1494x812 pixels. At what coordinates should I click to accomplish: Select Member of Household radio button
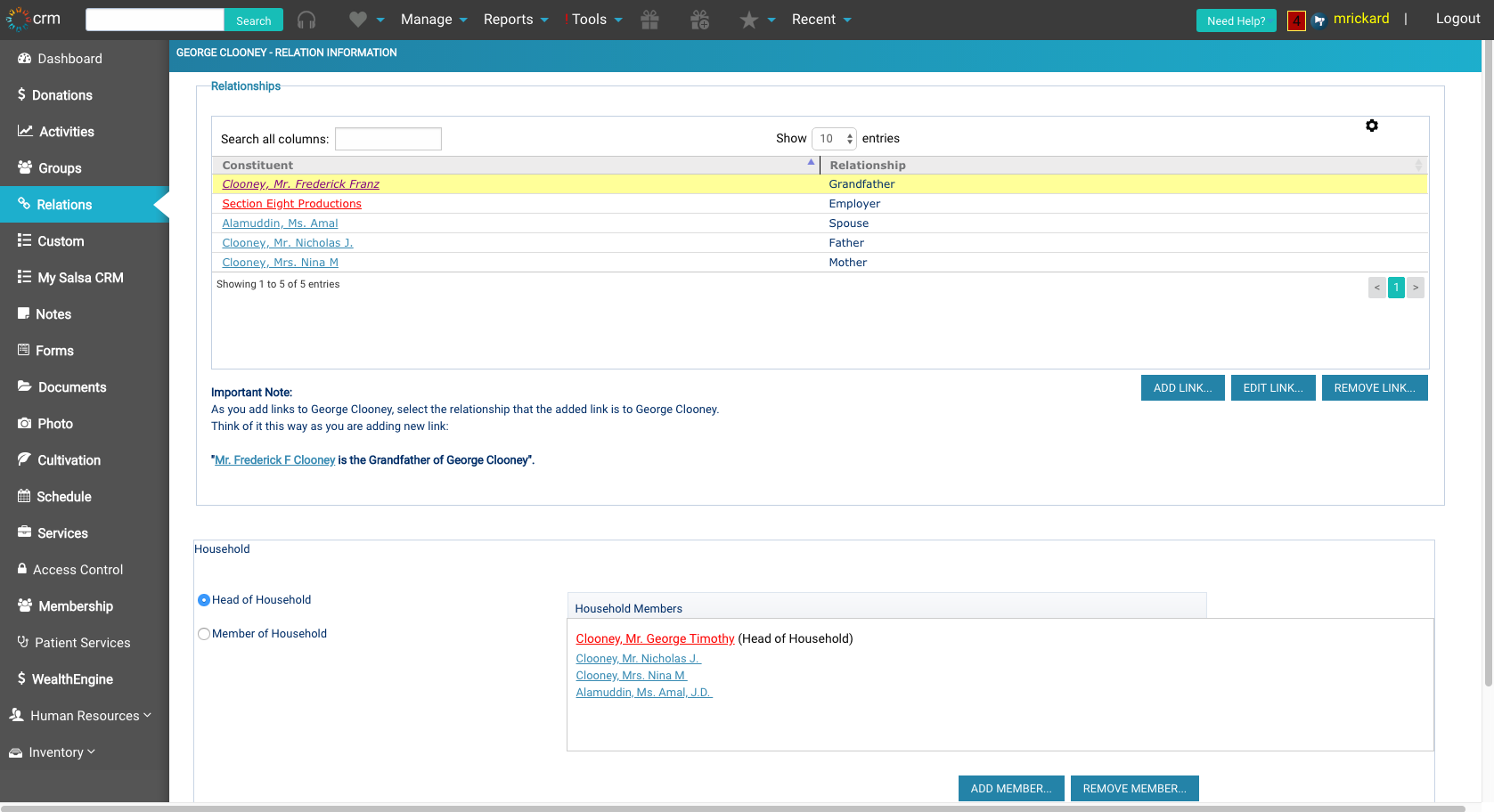[x=204, y=634]
